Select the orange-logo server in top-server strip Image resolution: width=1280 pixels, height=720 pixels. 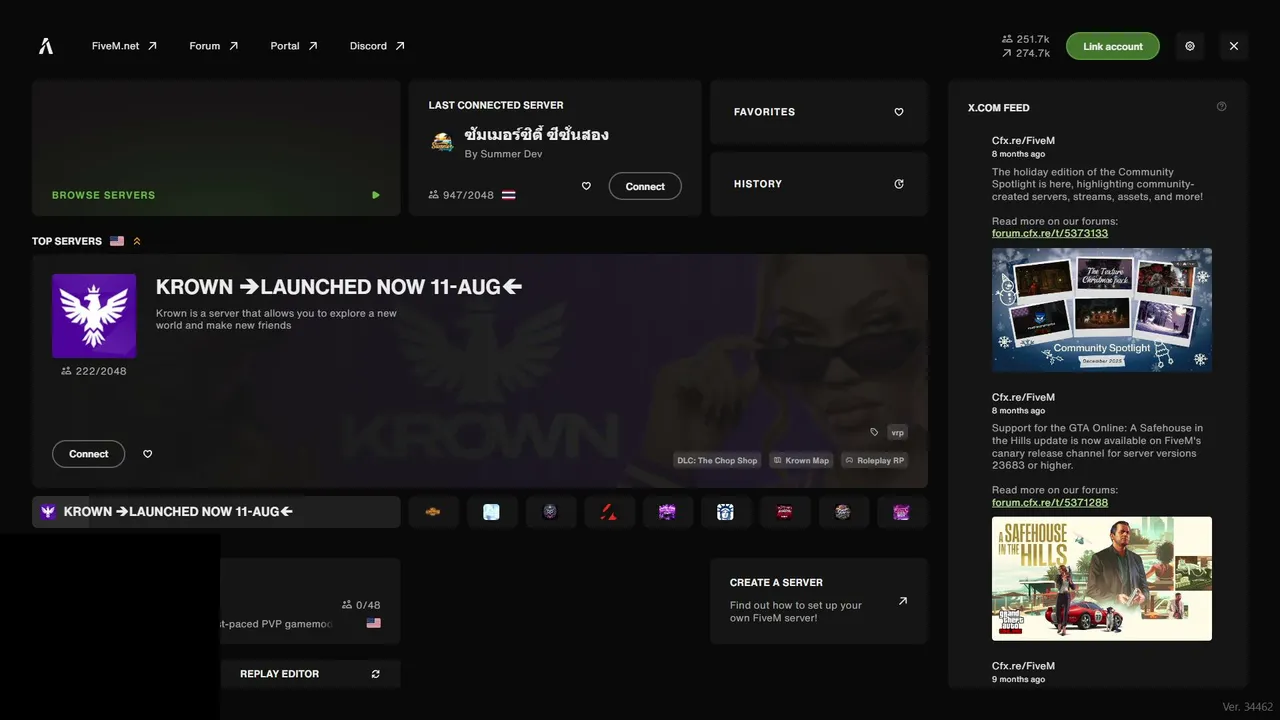(433, 512)
